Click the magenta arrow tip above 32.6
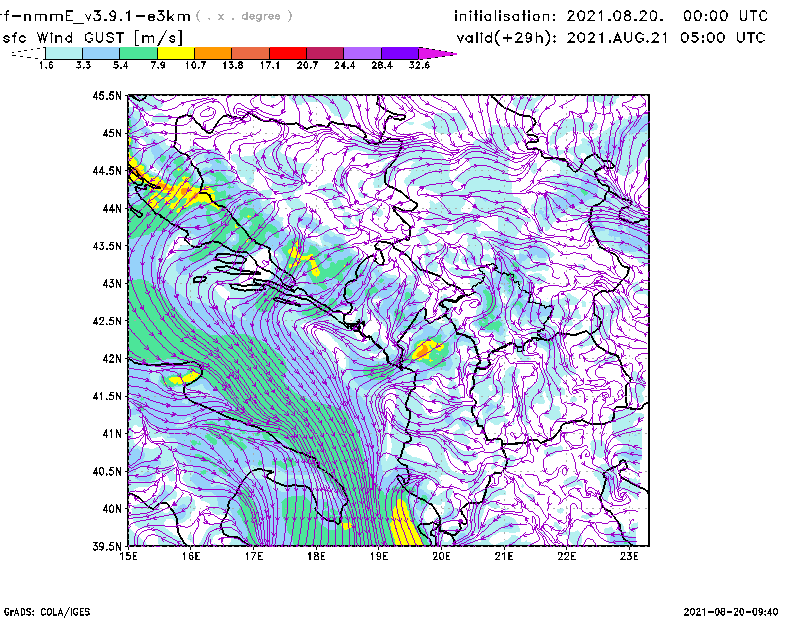Viewport: 800px width, 618px height. [x=437, y=53]
